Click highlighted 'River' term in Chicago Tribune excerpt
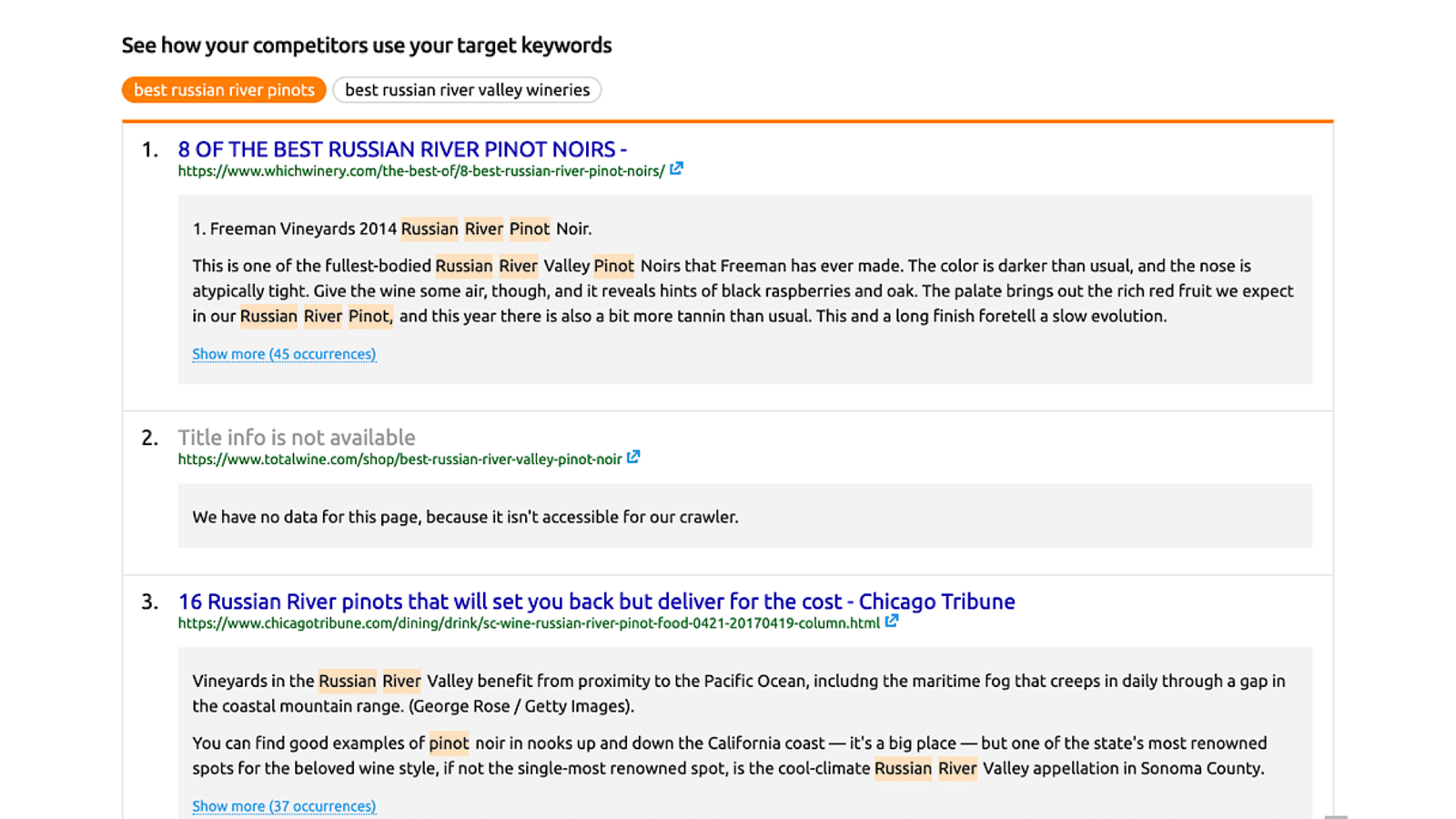 click(x=401, y=681)
